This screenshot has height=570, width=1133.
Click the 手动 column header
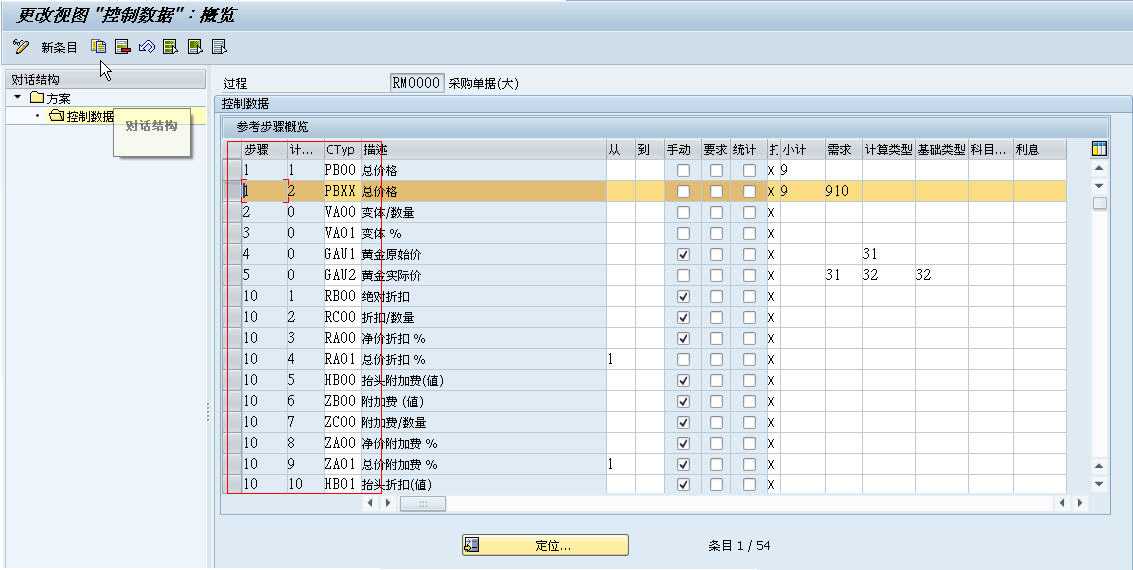(x=682, y=150)
